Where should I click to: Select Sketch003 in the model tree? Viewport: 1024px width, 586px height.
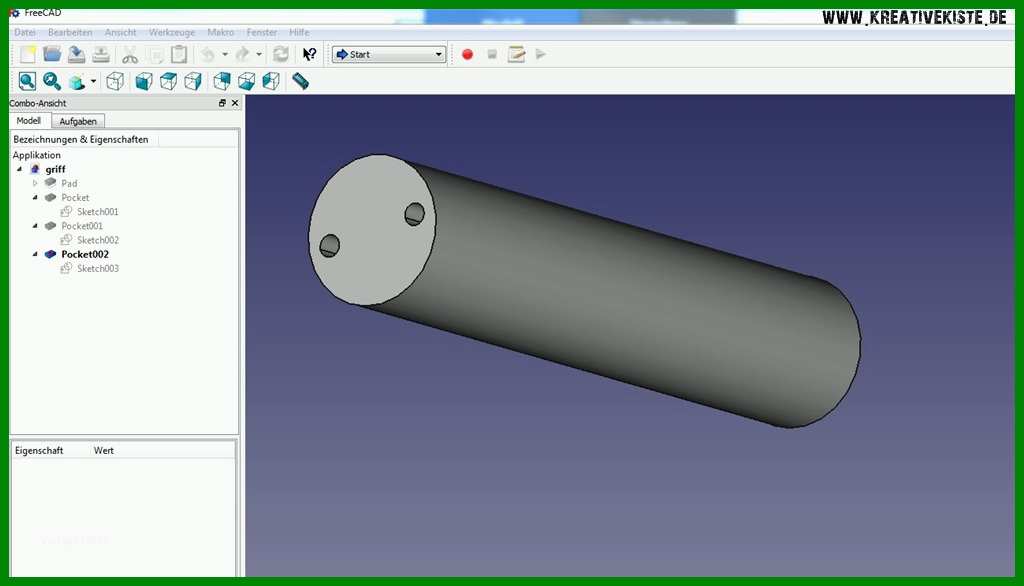(98, 269)
